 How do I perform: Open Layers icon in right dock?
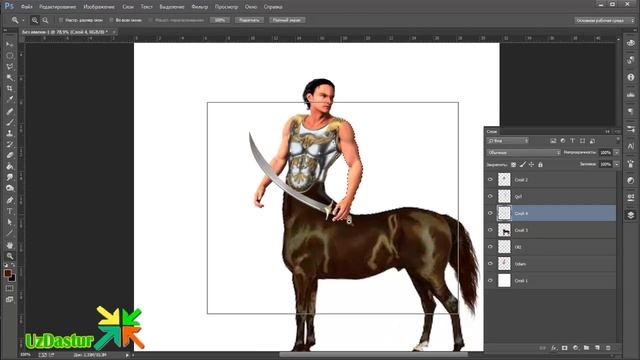click(631, 215)
